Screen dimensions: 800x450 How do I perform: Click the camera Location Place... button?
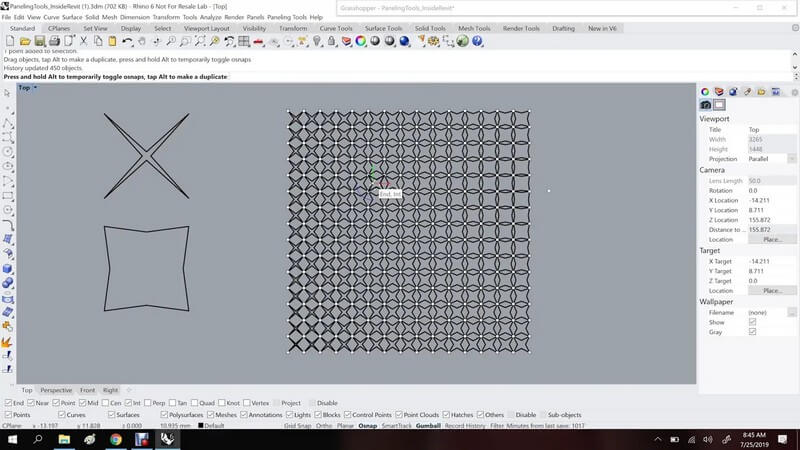(772, 240)
